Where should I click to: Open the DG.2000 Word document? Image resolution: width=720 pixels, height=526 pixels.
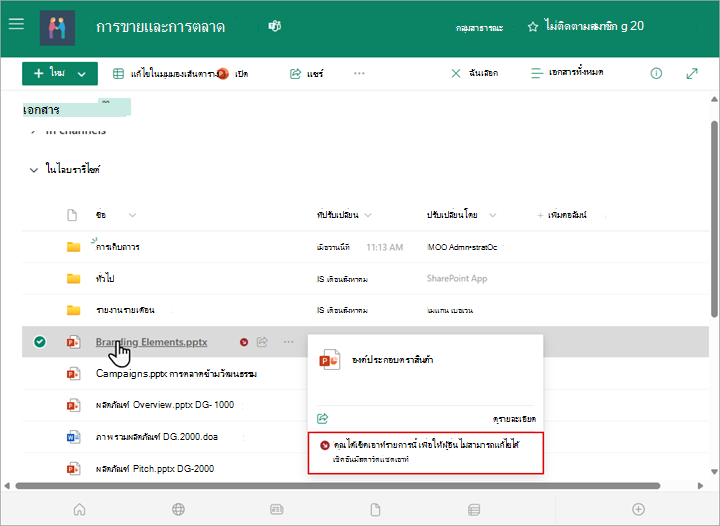coord(157,436)
